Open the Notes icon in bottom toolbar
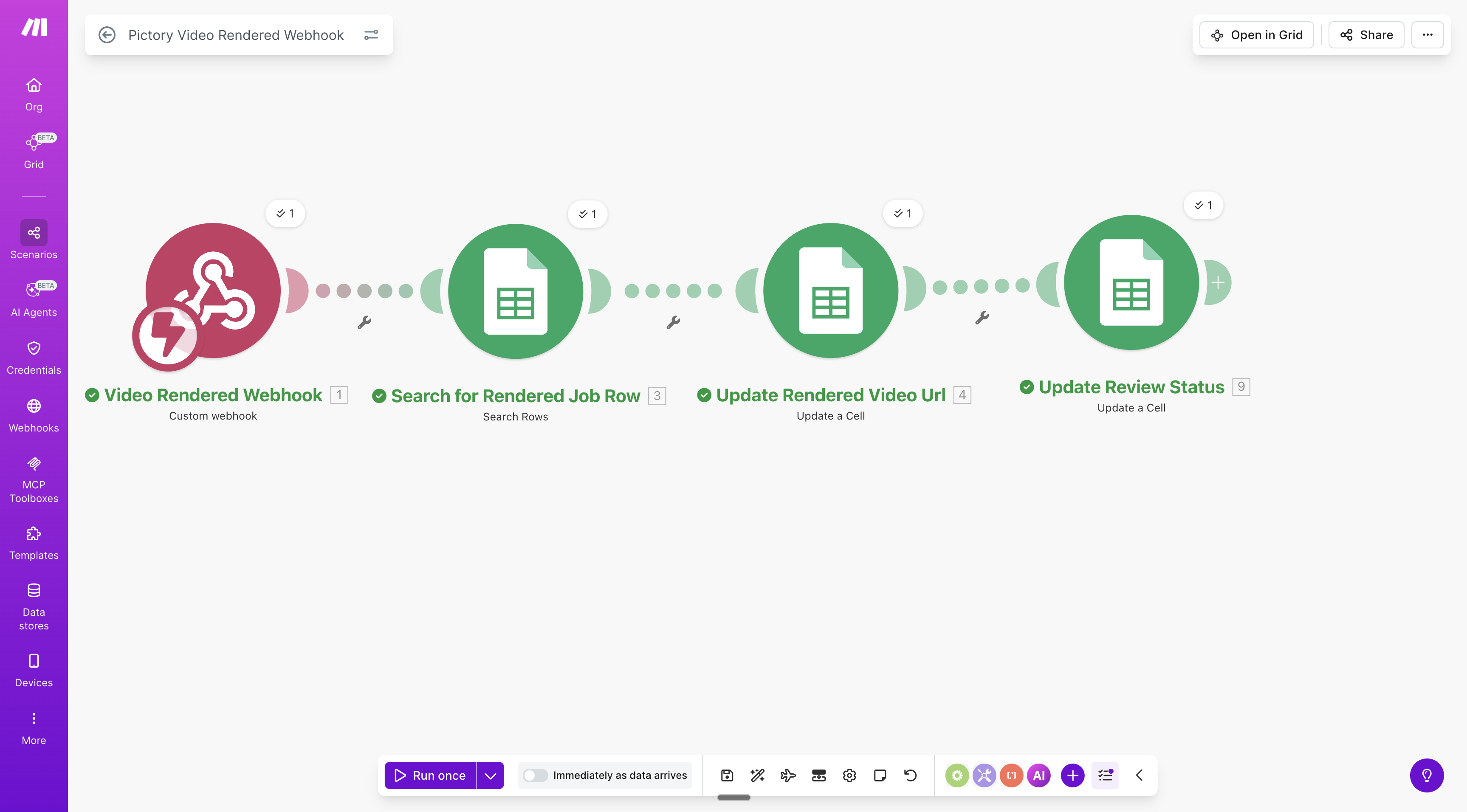The width and height of the screenshot is (1467, 812). click(x=880, y=775)
